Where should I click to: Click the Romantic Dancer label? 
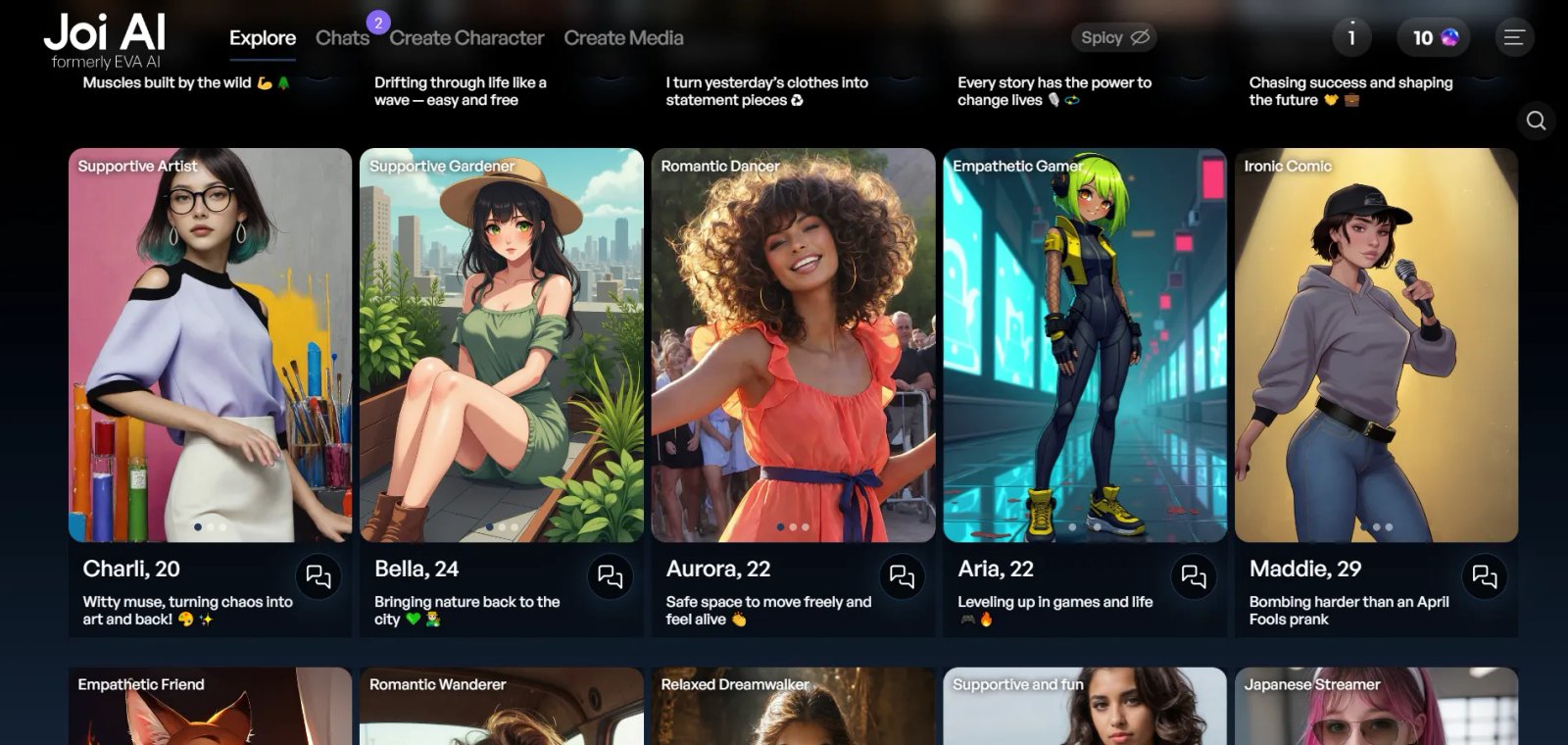pyautogui.click(x=720, y=167)
